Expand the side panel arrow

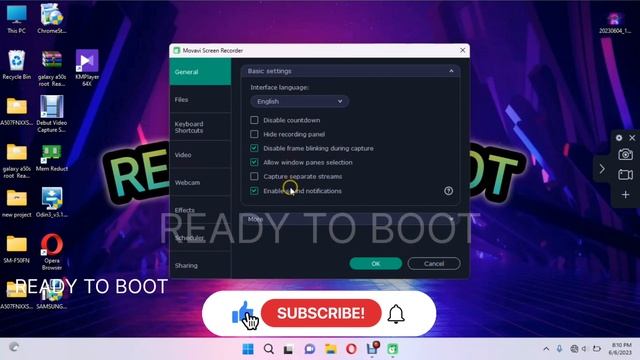tap(602, 169)
